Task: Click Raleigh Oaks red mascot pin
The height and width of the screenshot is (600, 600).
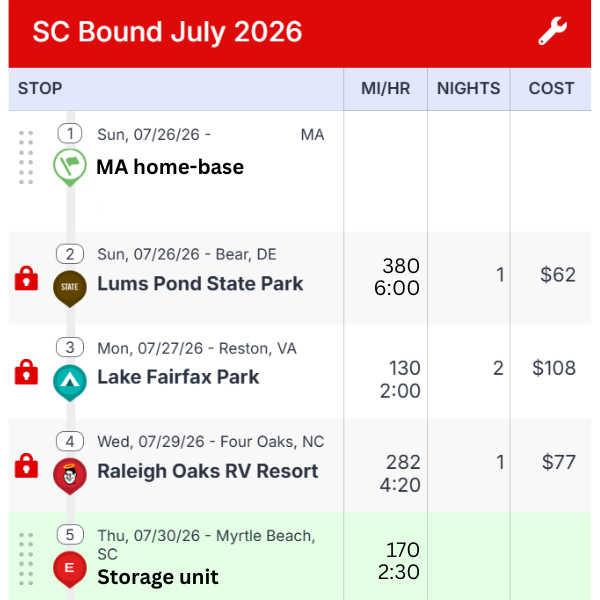Action: pyautogui.click(x=70, y=476)
